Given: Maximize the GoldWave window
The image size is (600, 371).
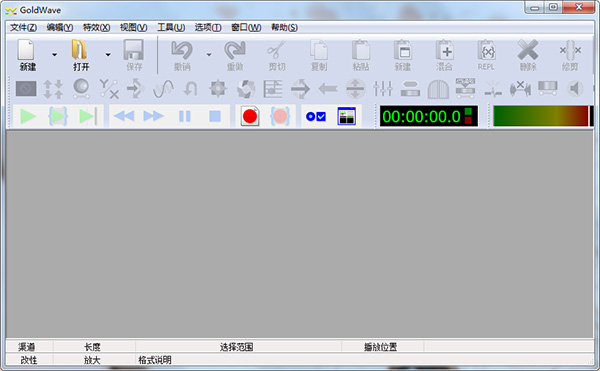Looking at the screenshot, I should click(553, 7).
